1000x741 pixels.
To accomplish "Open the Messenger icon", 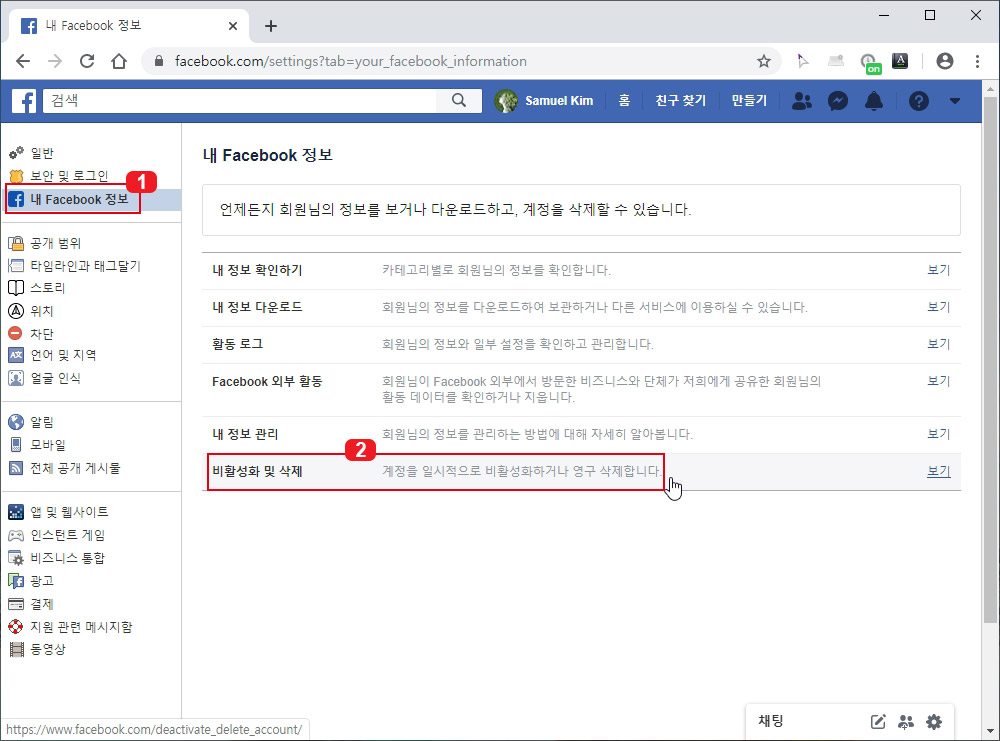I will [837, 101].
